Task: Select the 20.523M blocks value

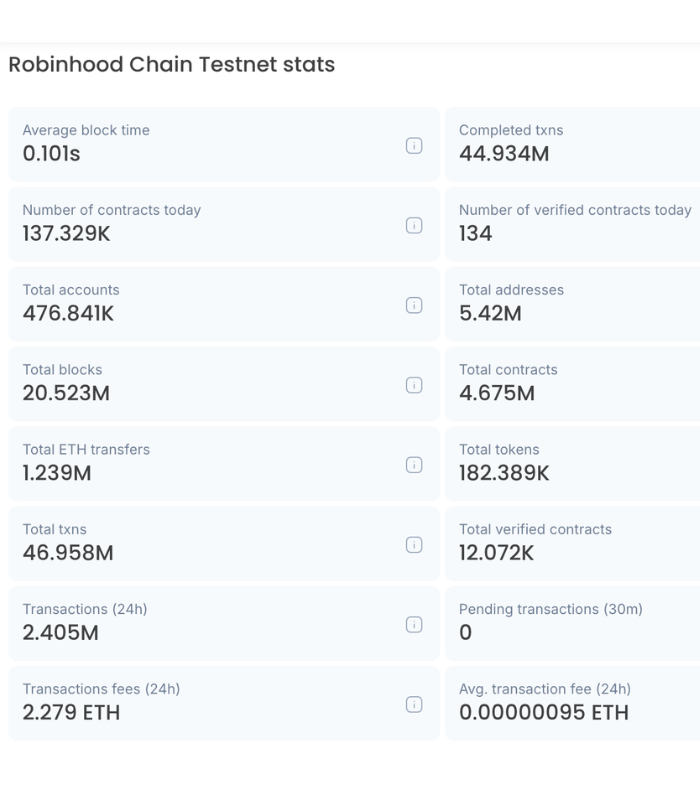Action: click(66, 393)
